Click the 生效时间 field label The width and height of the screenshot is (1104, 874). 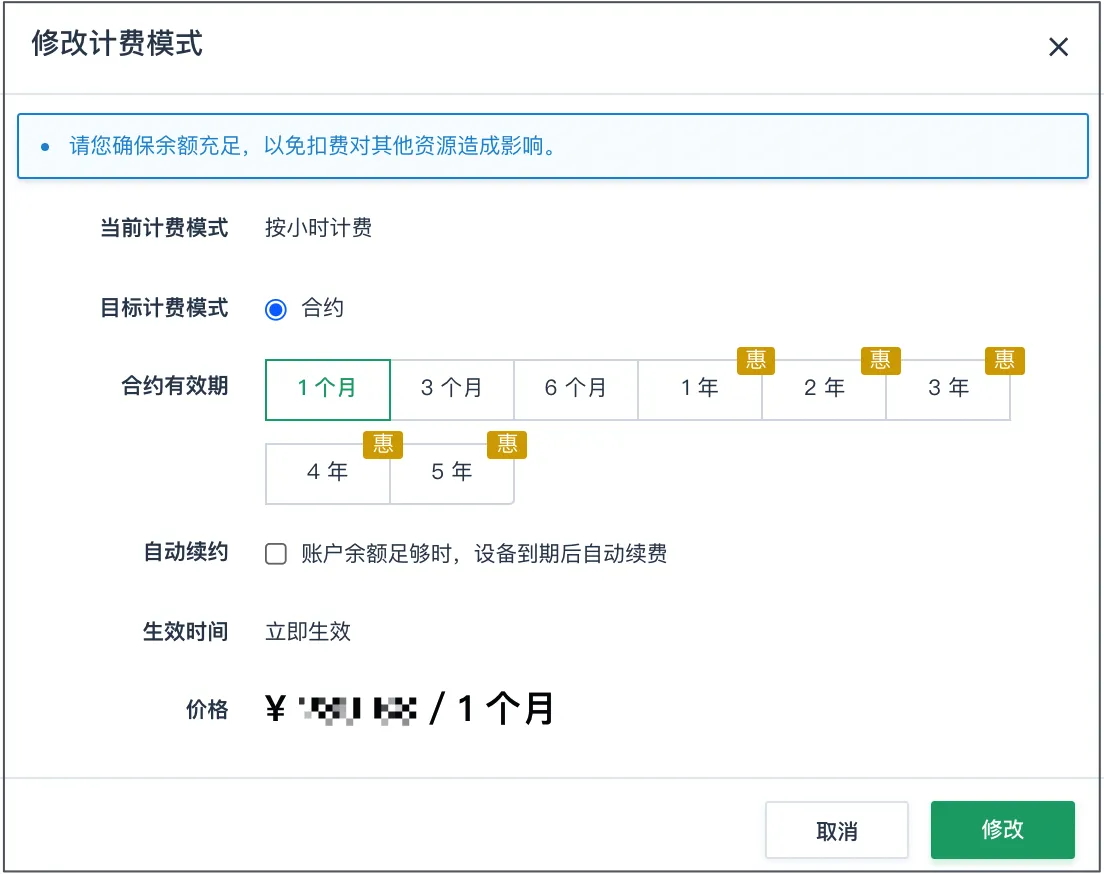pyautogui.click(x=186, y=631)
